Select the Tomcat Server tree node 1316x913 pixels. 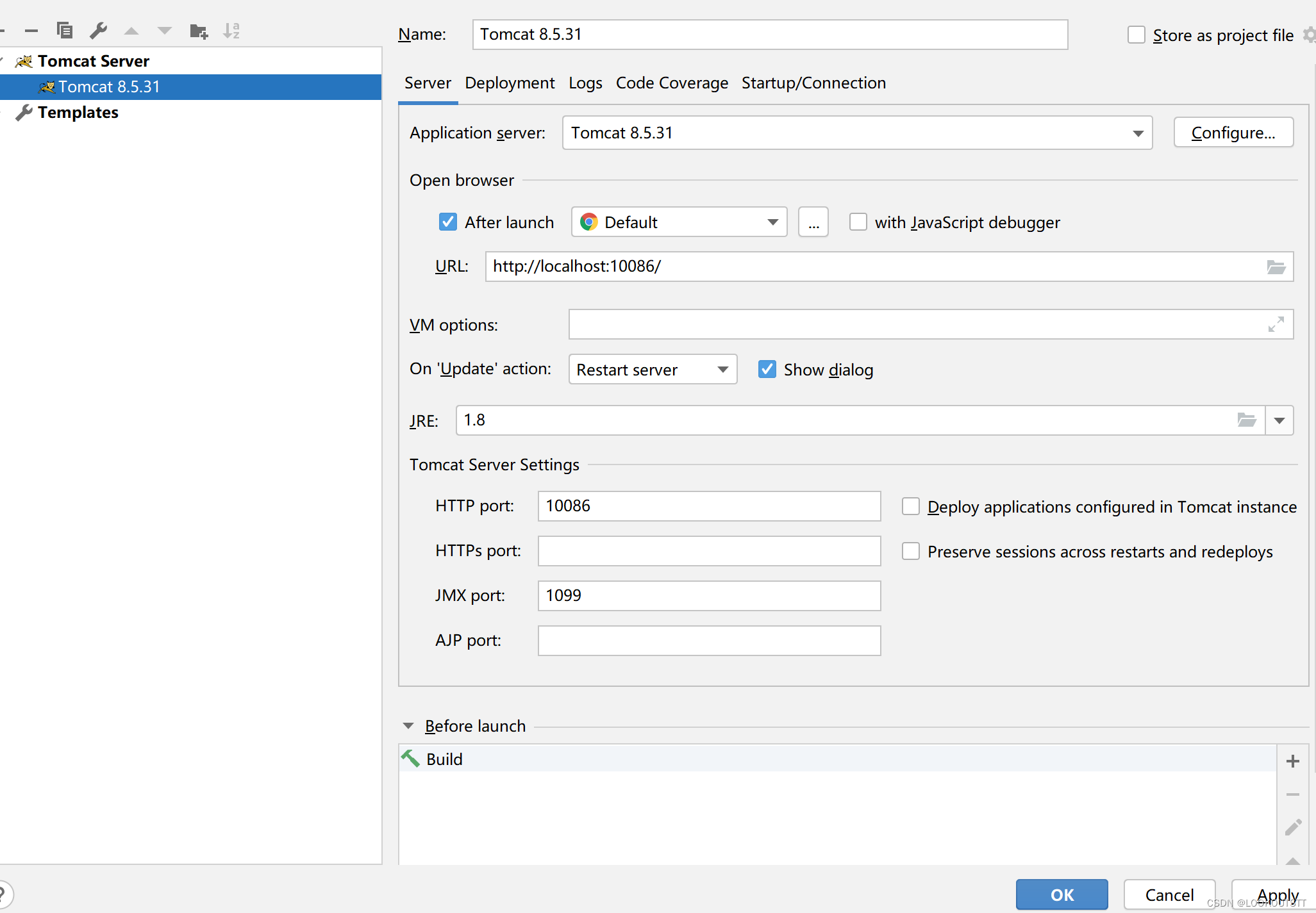click(190, 61)
